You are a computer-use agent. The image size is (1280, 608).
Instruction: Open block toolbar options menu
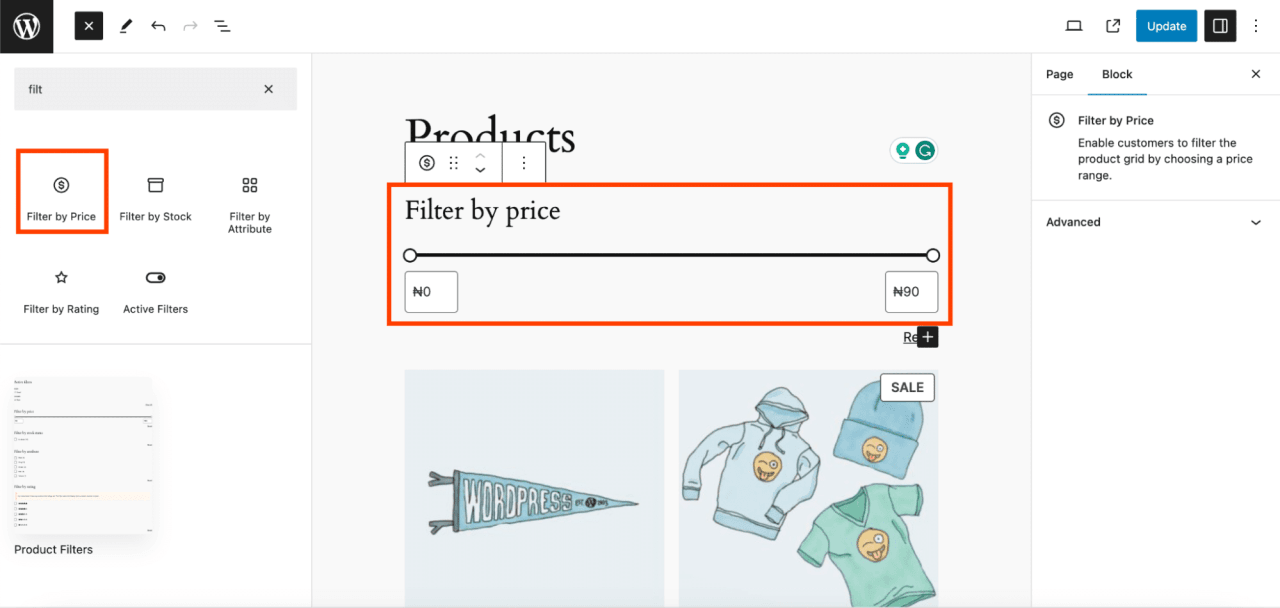[524, 163]
